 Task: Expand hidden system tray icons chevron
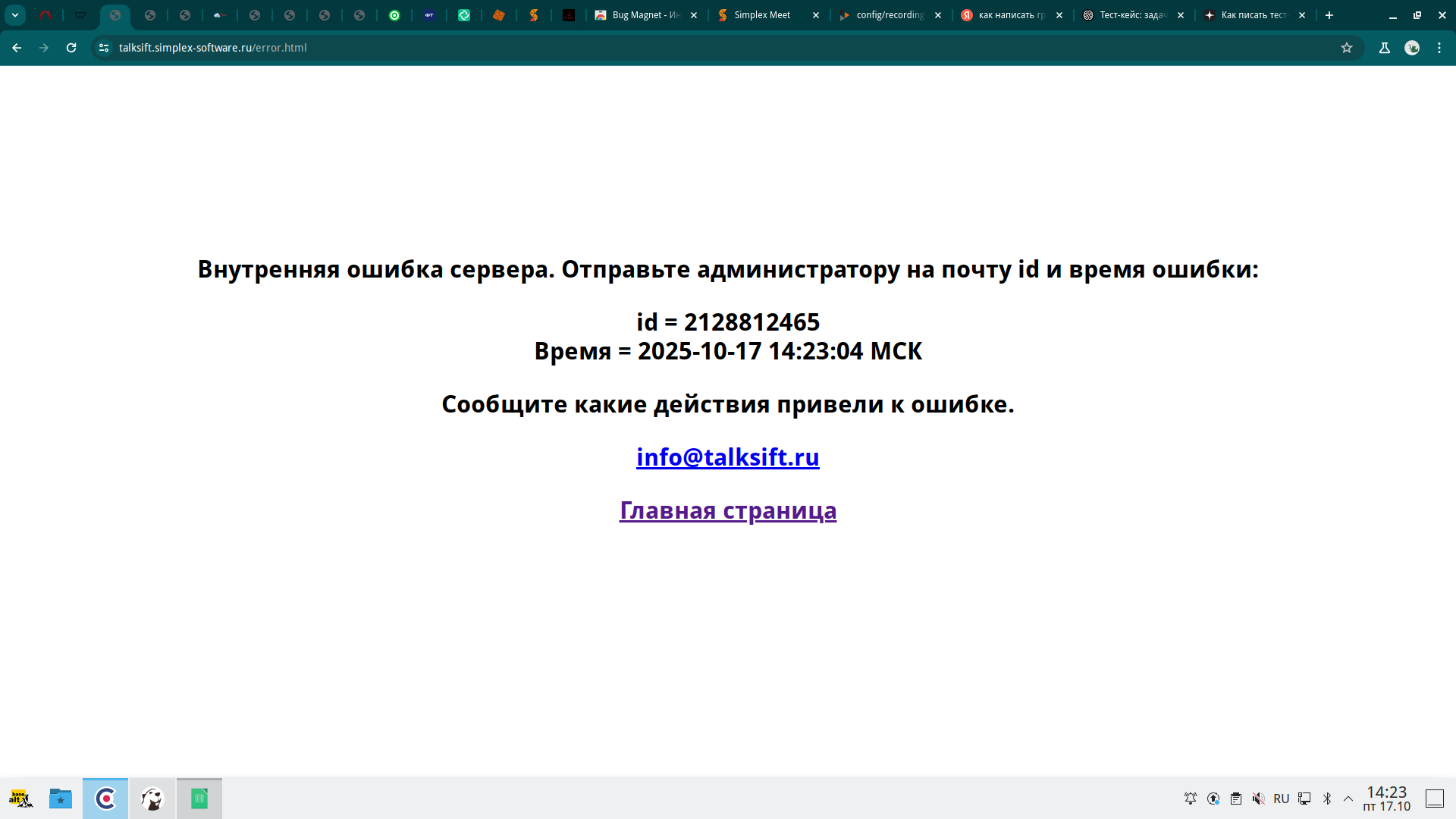(1348, 799)
